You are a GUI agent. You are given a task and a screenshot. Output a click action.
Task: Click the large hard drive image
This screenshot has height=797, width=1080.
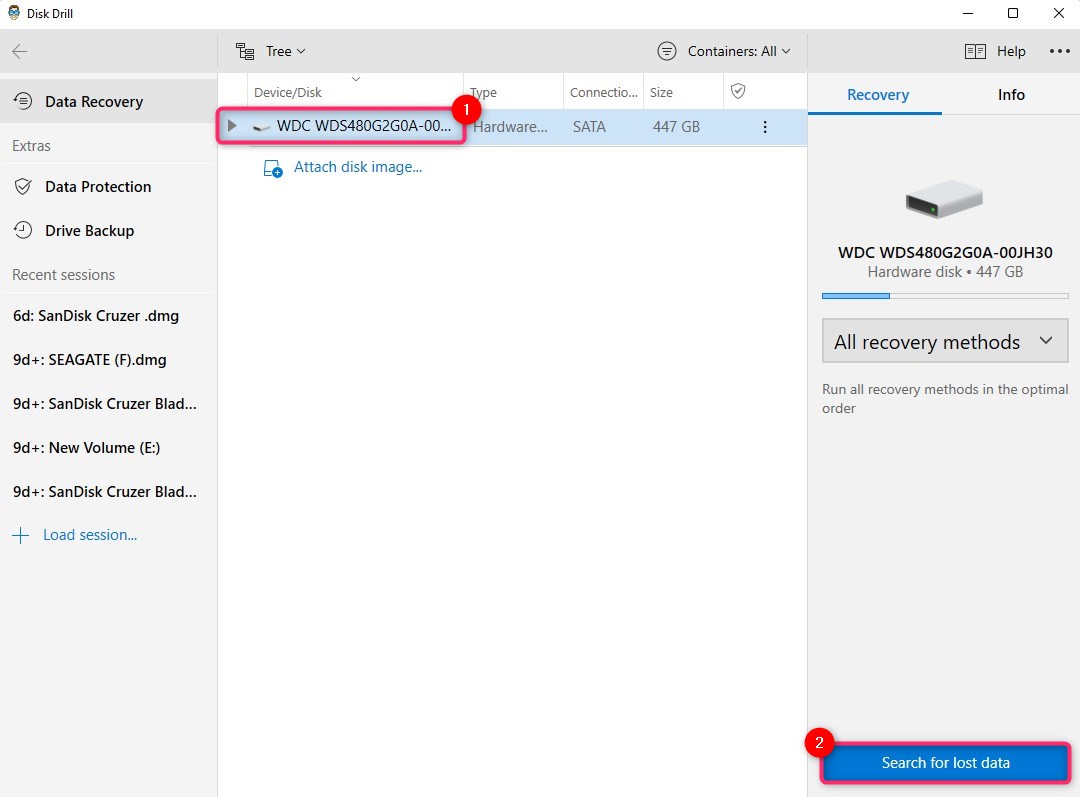pos(944,199)
